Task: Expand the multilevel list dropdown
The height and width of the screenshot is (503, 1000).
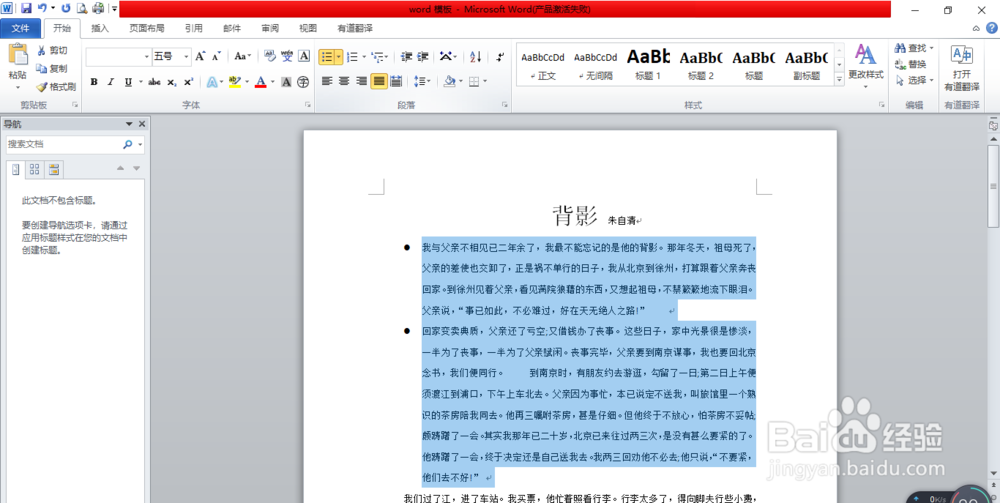Action: [386, 57]
